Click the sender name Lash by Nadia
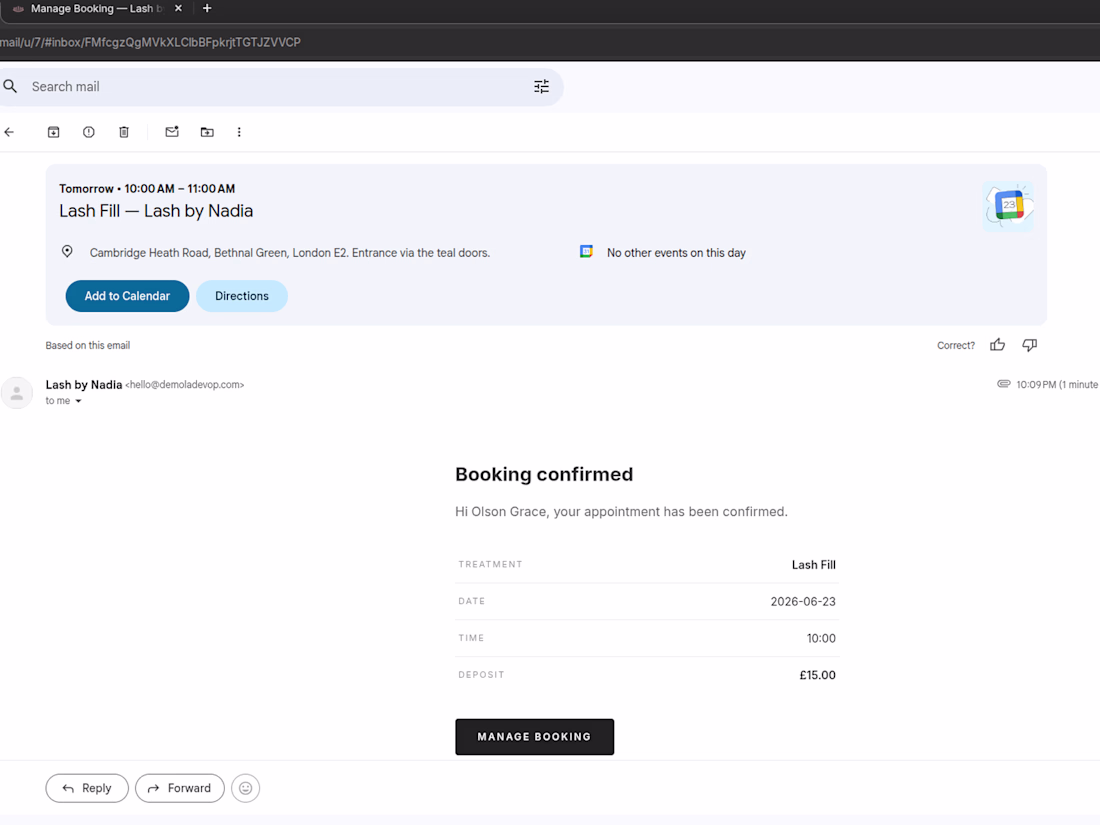 click(83, 384)
